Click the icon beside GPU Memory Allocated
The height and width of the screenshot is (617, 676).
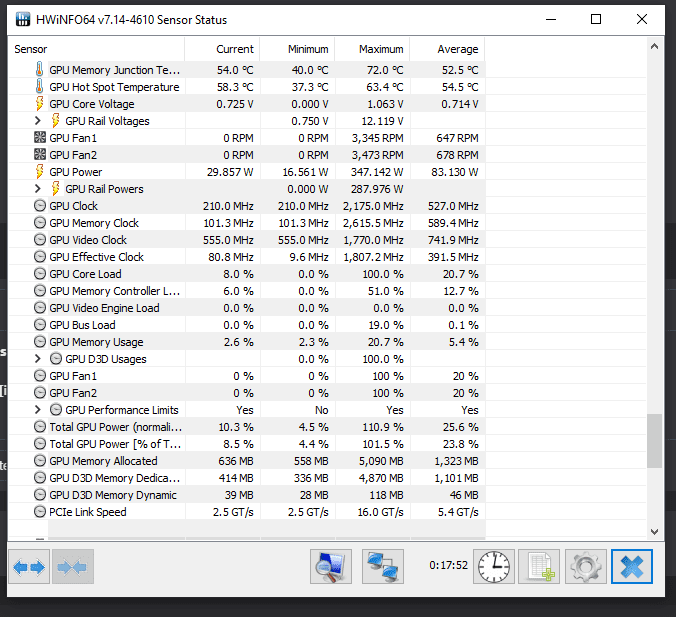(40, 461)
